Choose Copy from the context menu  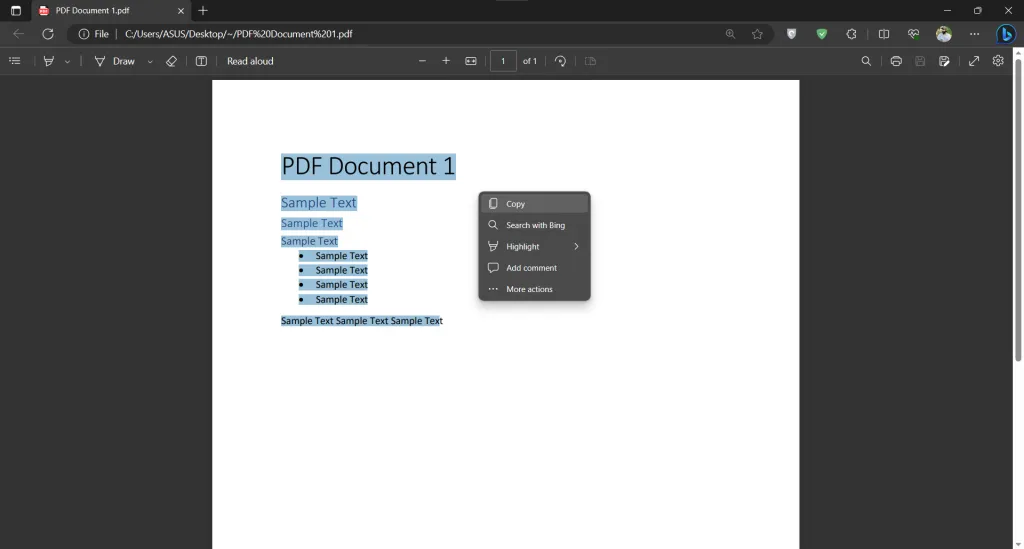coord(534,204)
